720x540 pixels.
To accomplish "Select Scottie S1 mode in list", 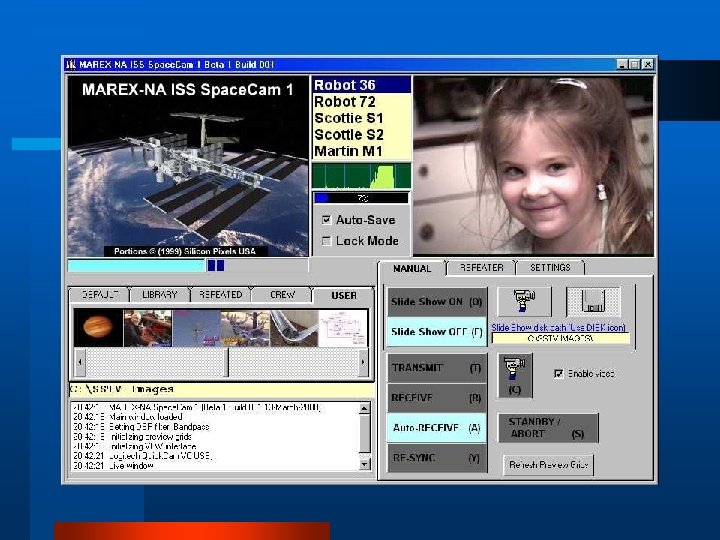I will click(361, 118).
